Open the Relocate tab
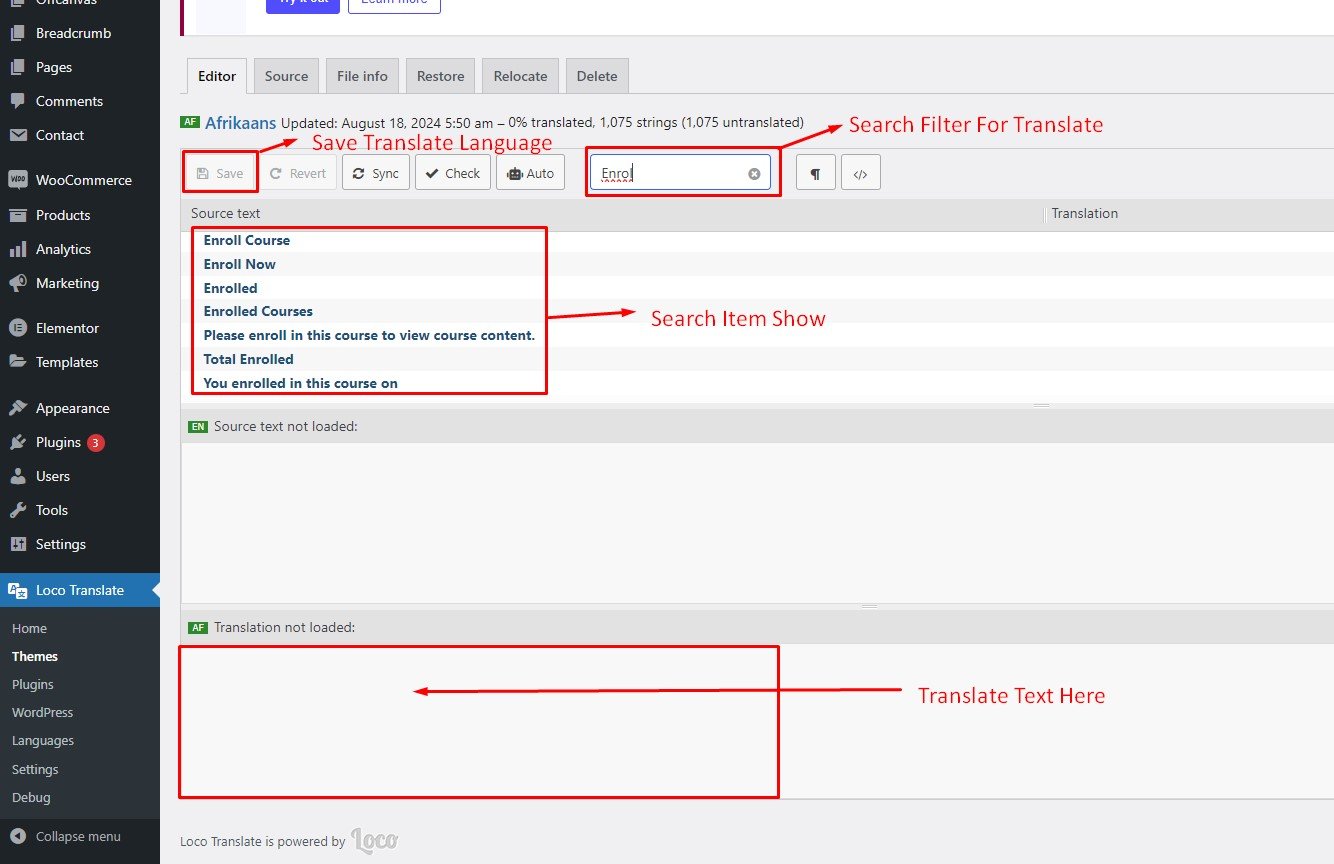Viewport: 1334px width, 864px height. pos(520,76)
